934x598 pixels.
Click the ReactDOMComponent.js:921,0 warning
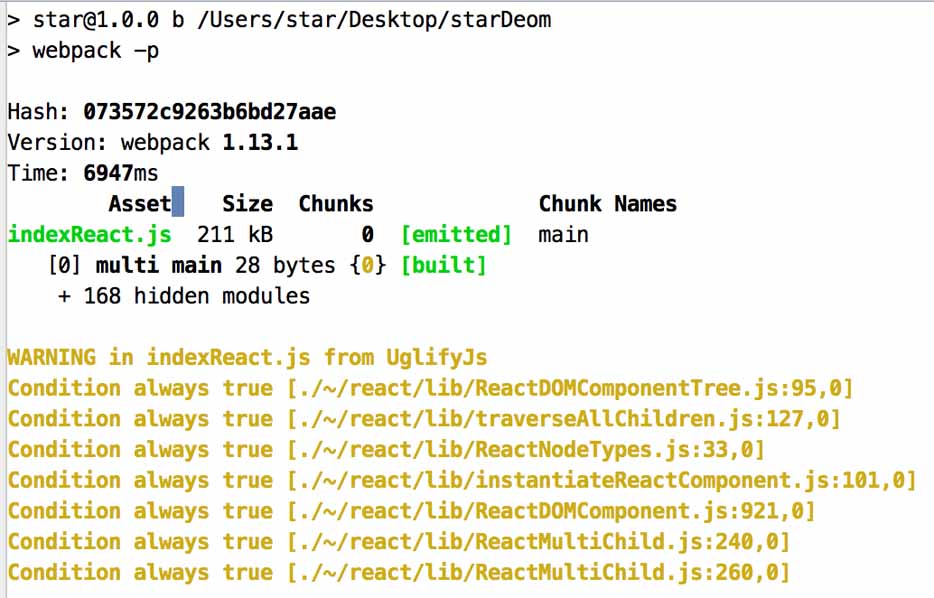(x=411, y=512)
